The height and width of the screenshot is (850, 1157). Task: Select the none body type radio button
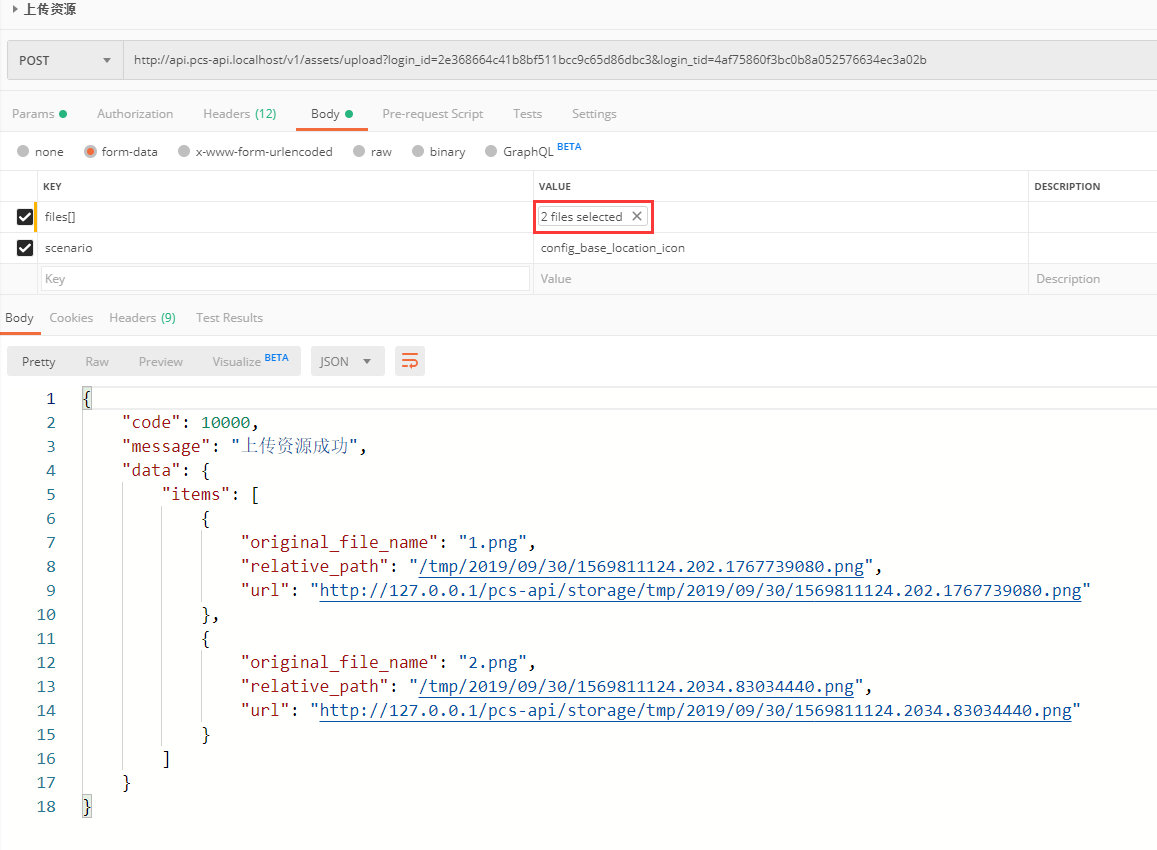(23, 152)
